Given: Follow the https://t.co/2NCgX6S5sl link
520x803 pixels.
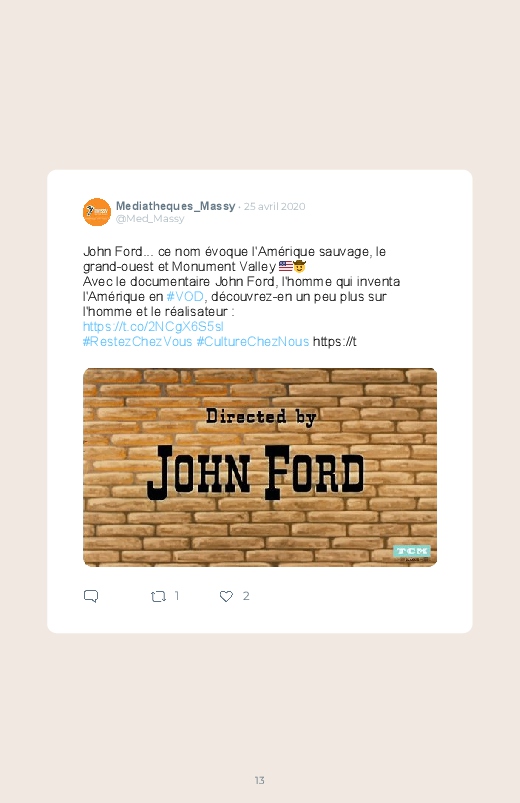Looking at the screenshot, I should click(x=153, y=327).
